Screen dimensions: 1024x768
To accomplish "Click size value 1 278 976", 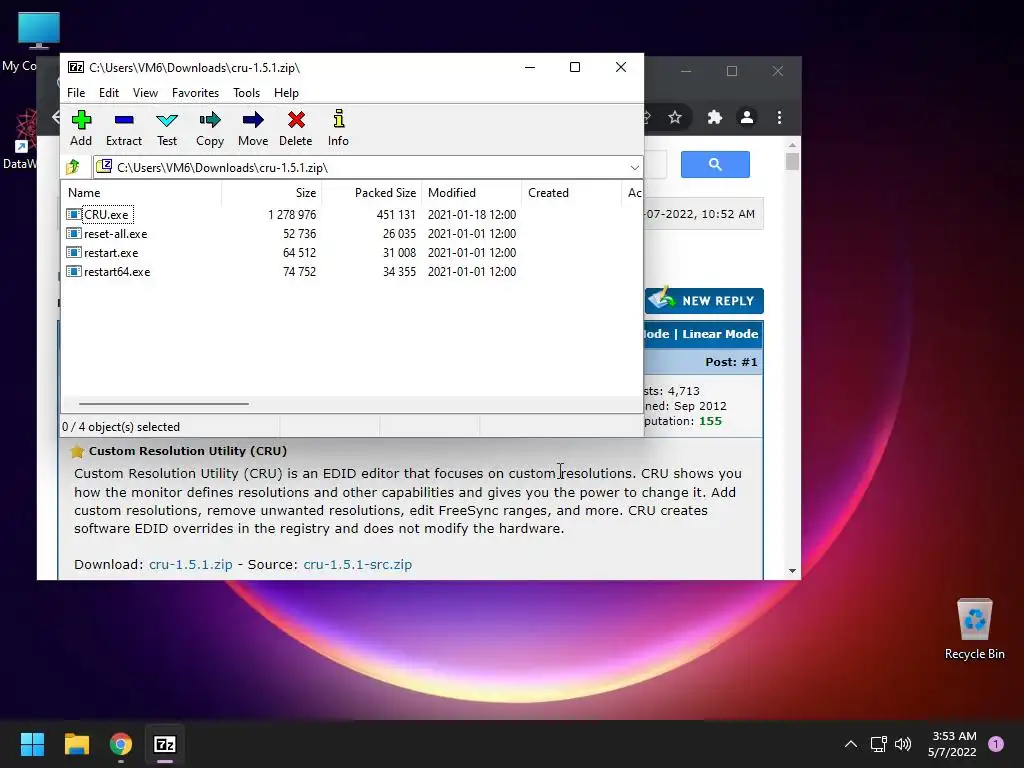I will click(292, 214).
